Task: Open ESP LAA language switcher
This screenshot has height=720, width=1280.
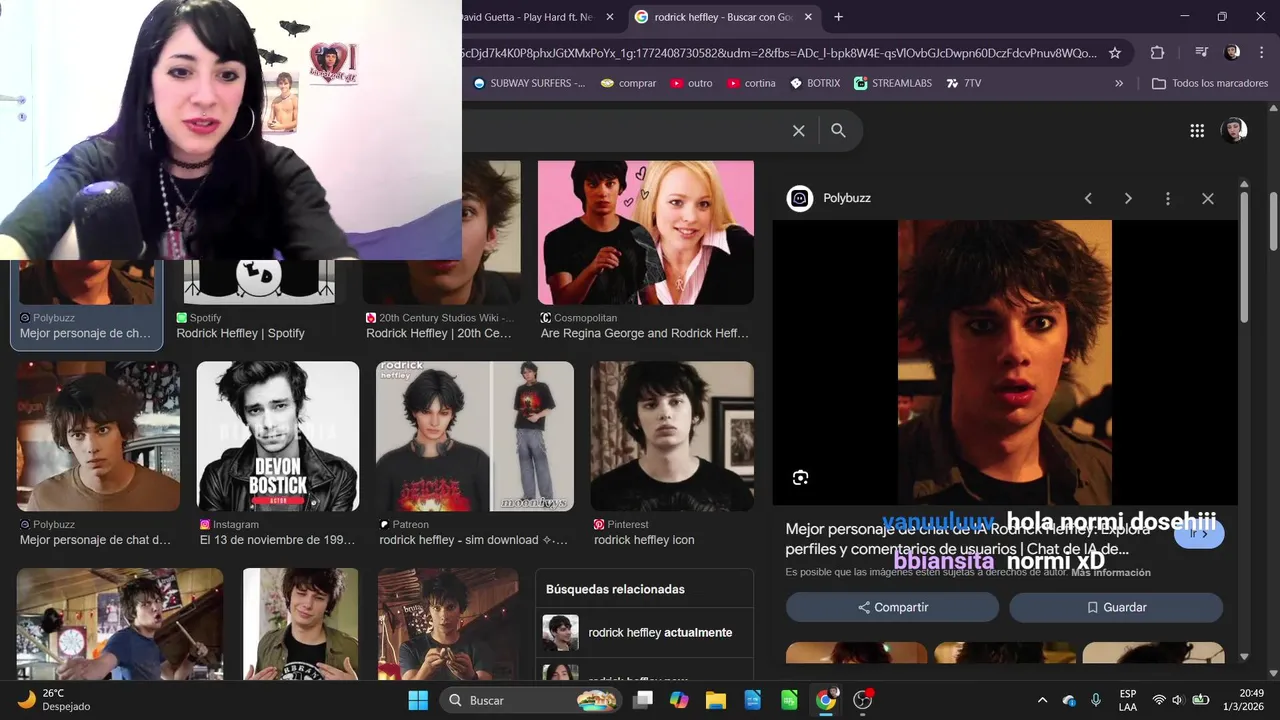Action: pos(1128,700)
